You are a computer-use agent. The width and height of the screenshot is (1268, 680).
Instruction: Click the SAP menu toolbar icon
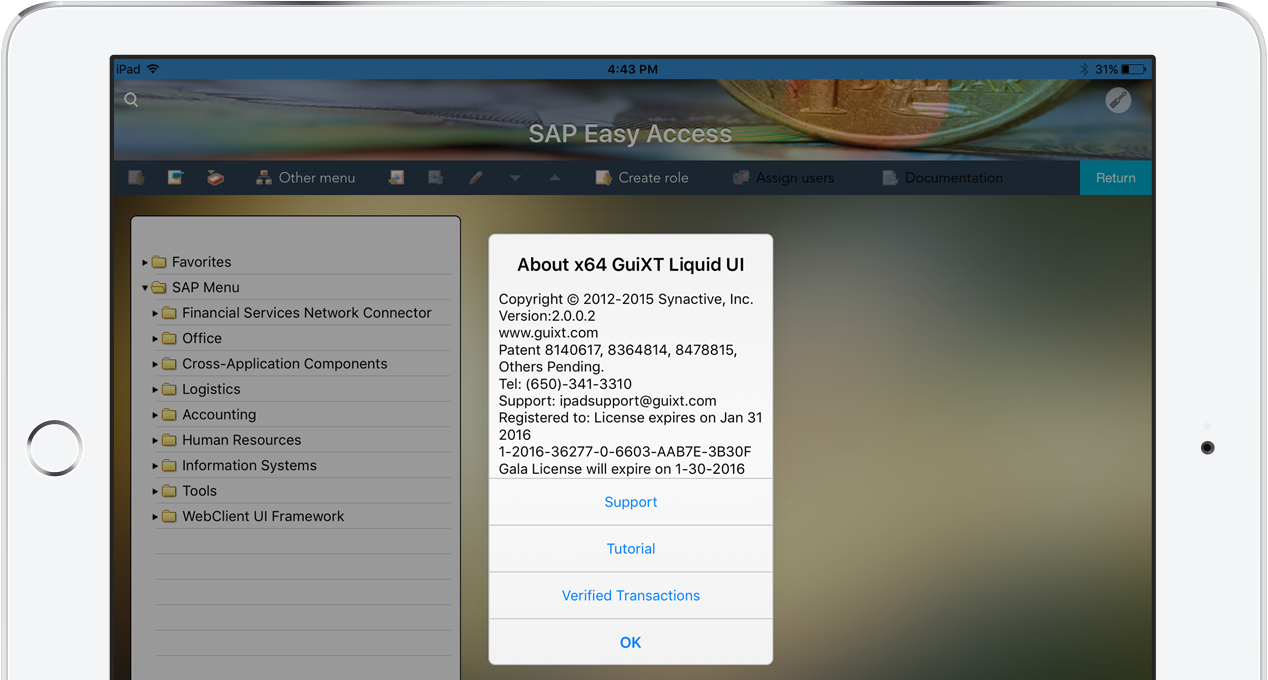pyautogui.click(x=176, y=178)
